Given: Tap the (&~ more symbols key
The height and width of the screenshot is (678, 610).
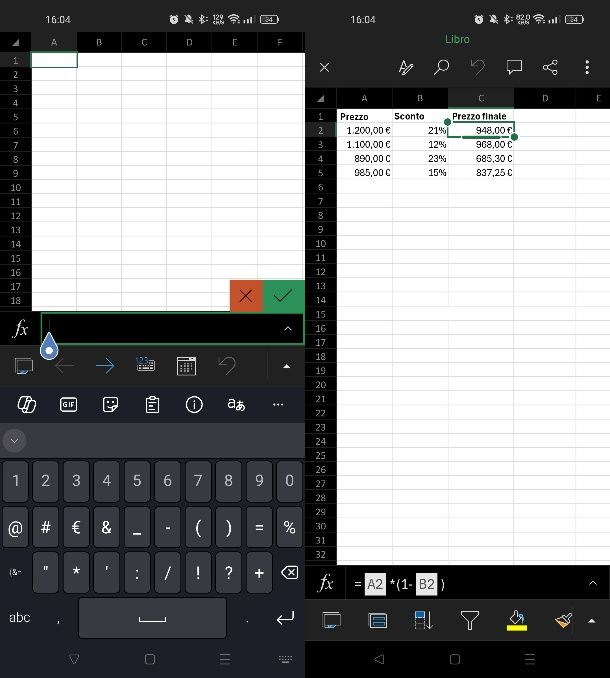Looking at the screenshot, I should coord(15,572).
